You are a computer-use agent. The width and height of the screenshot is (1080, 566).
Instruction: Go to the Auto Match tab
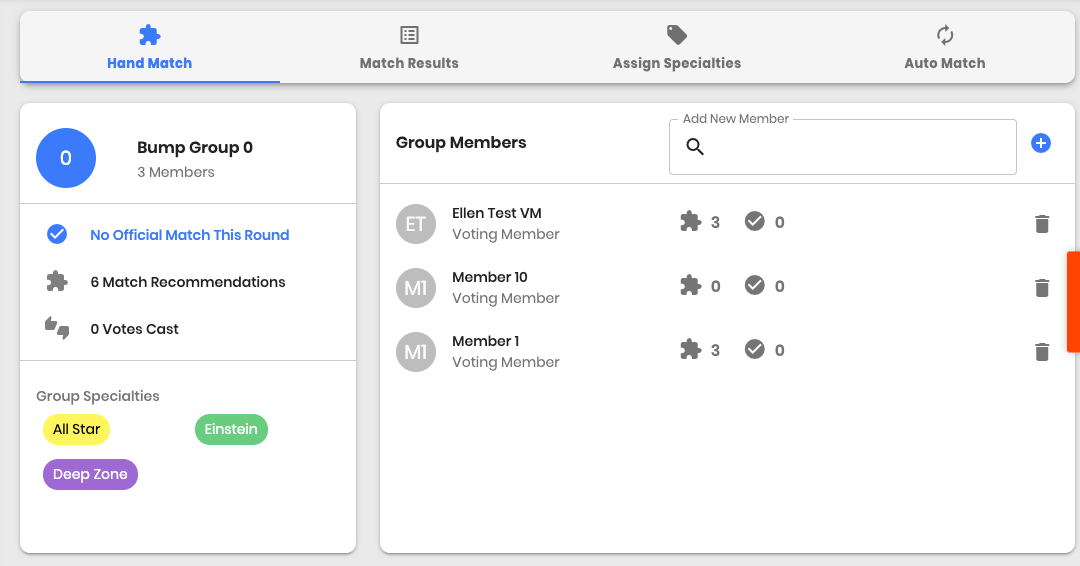[944, 48]
